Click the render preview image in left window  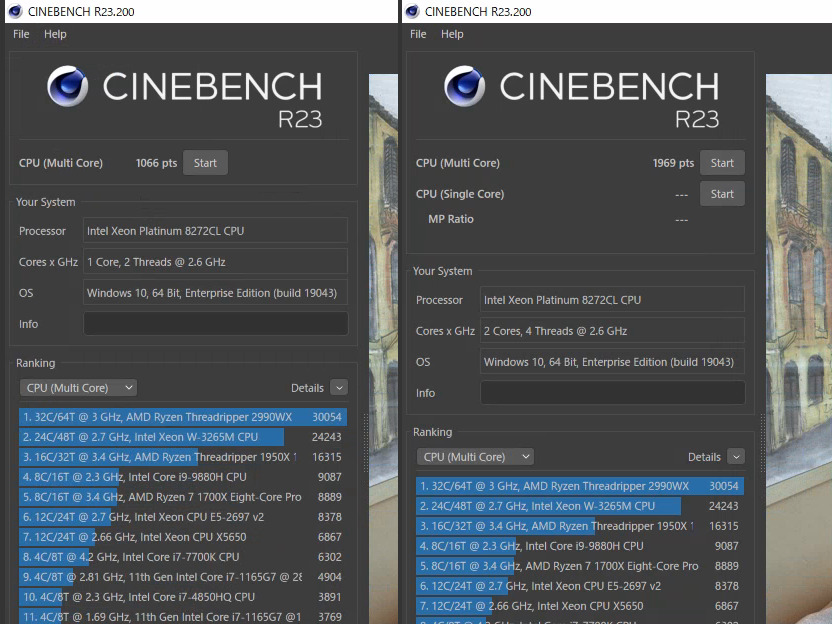coord(383,349)
